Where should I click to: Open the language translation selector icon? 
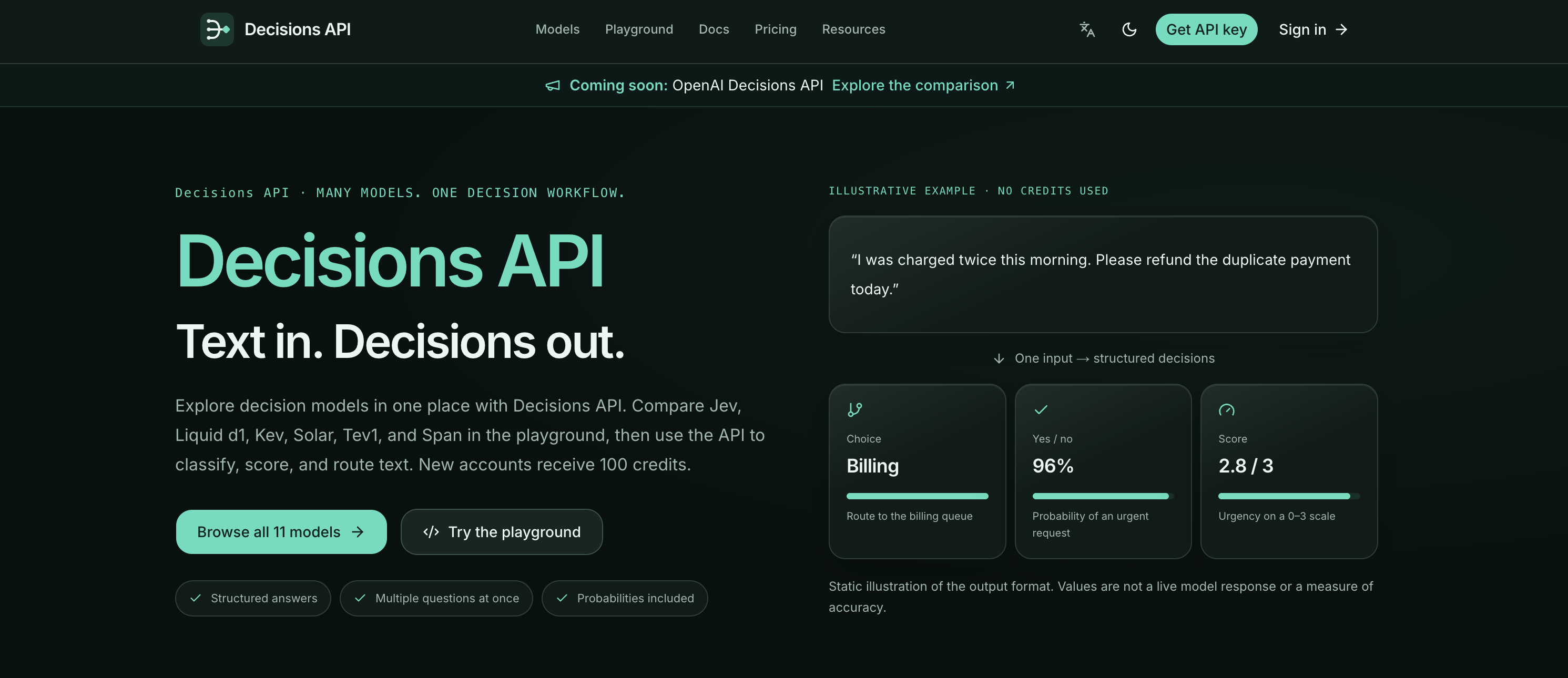[1087, 29]
